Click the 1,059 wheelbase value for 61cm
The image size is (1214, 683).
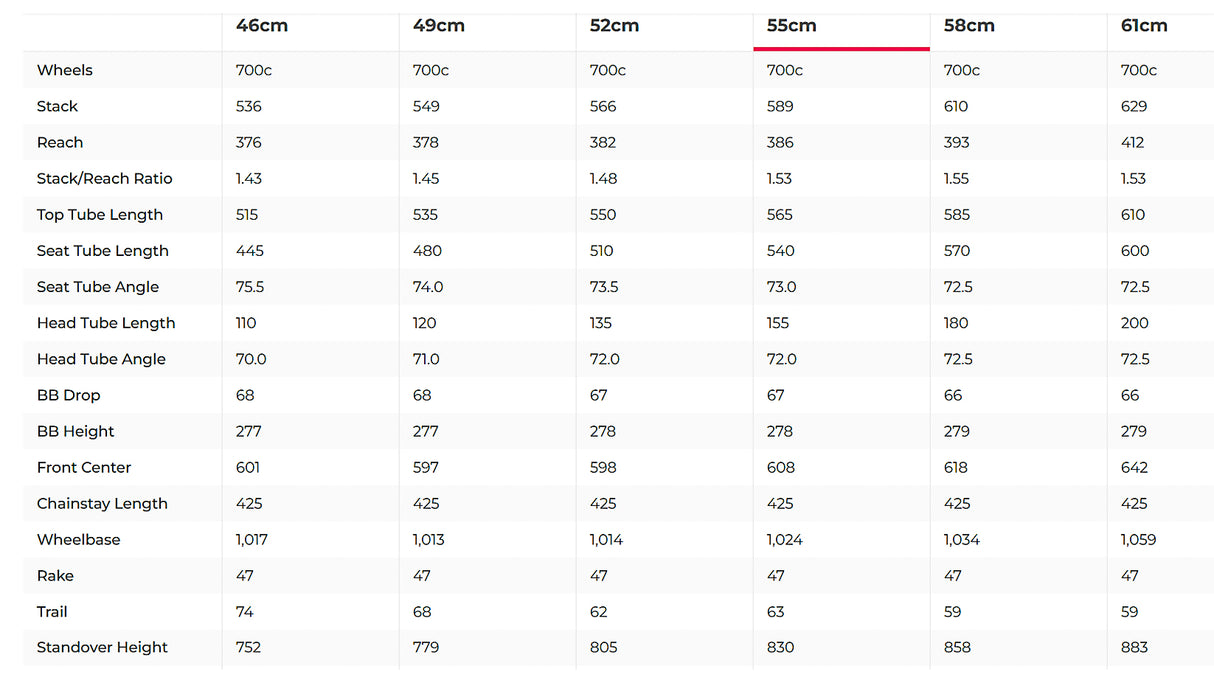(x=1138, y=539)
